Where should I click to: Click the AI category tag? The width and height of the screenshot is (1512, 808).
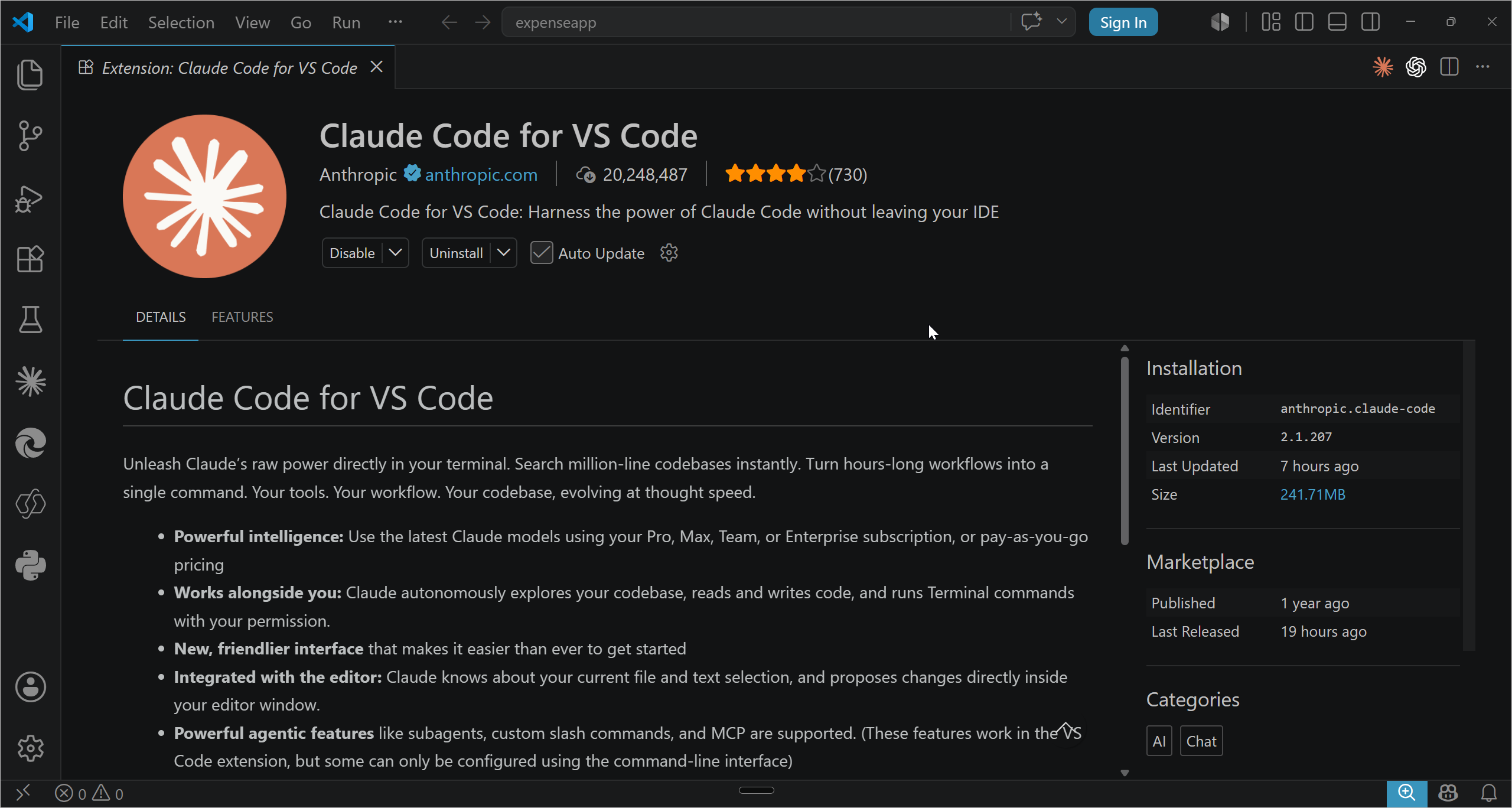click(1159, 741)
